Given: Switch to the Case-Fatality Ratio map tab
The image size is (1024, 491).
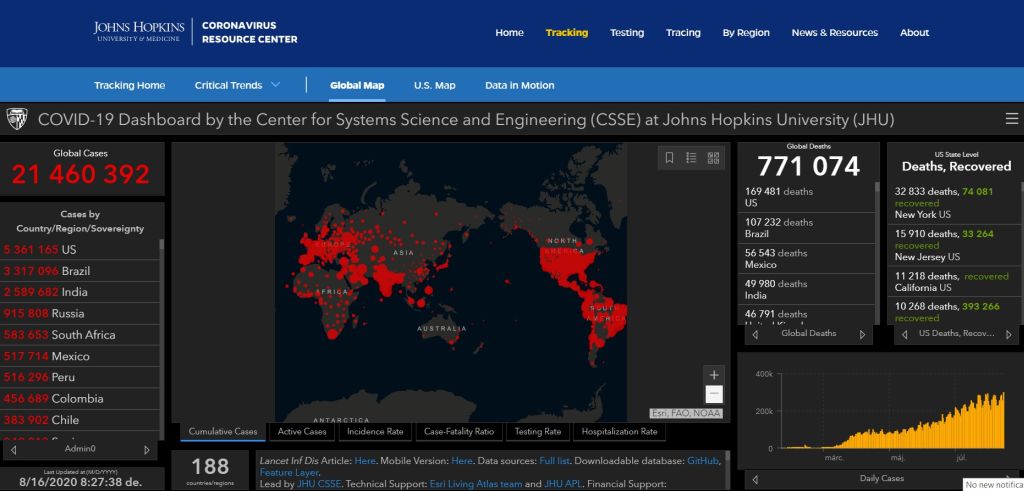Looking at the screenshot, I should coord(459,432).
